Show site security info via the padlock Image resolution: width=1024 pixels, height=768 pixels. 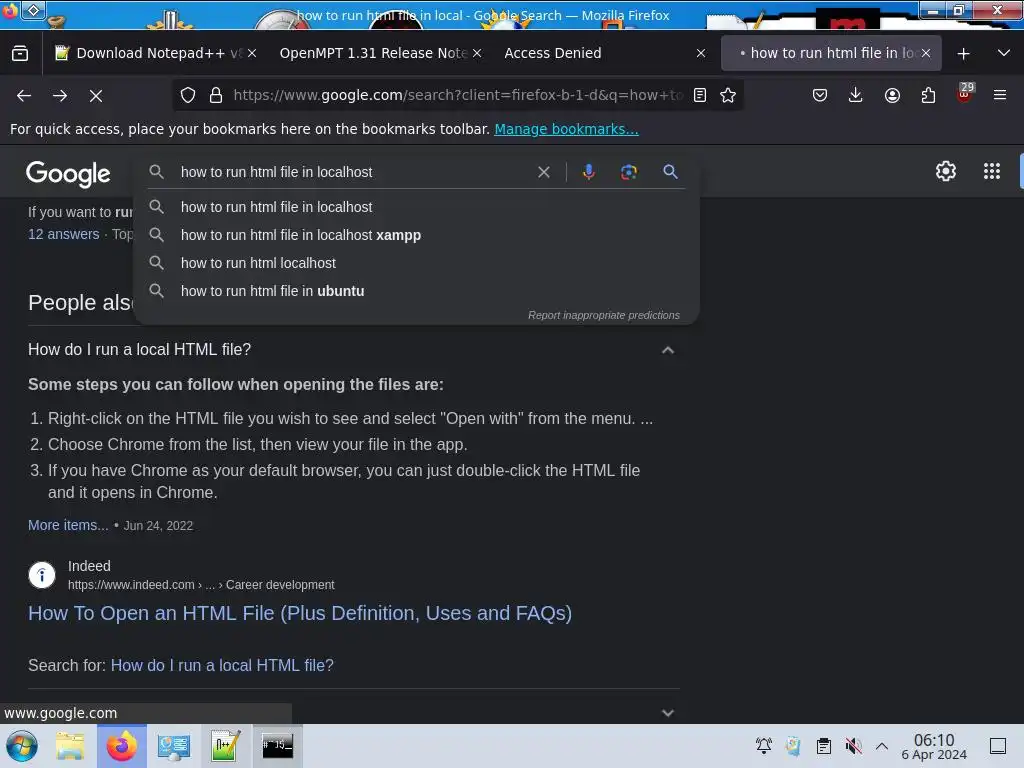[216, 95]
